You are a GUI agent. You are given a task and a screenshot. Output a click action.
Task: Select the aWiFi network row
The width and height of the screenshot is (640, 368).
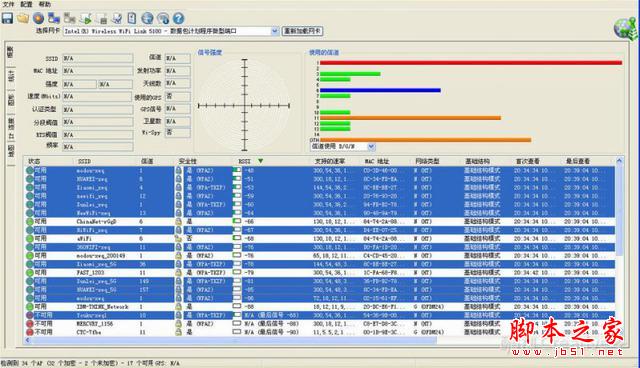(320, 239)
